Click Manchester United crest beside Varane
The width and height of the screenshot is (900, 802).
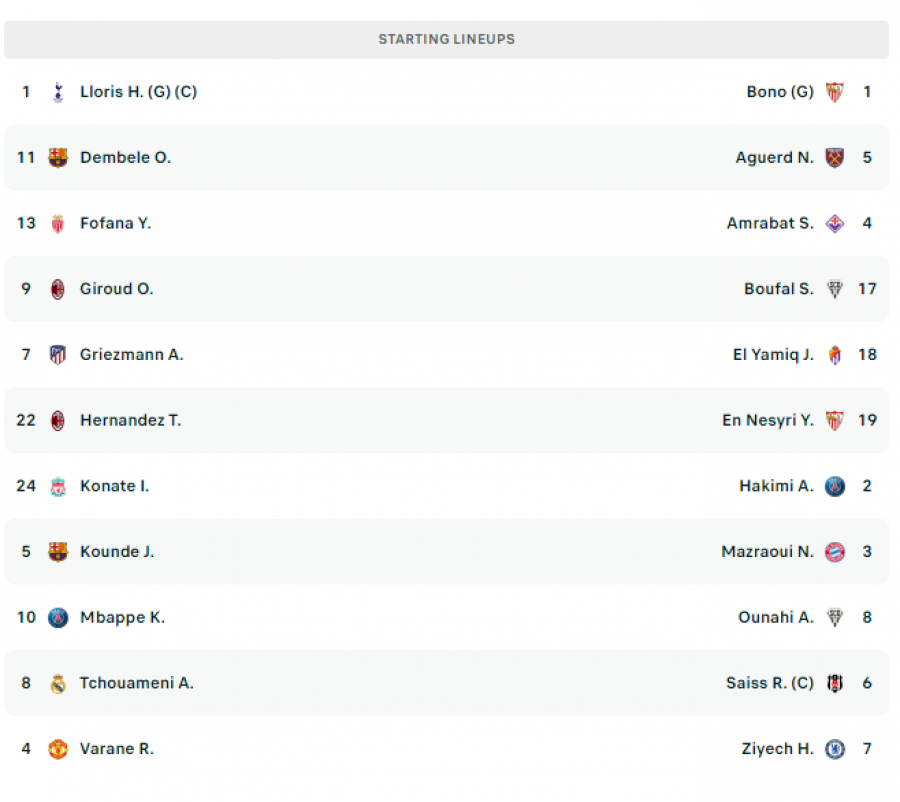[58, 749]
